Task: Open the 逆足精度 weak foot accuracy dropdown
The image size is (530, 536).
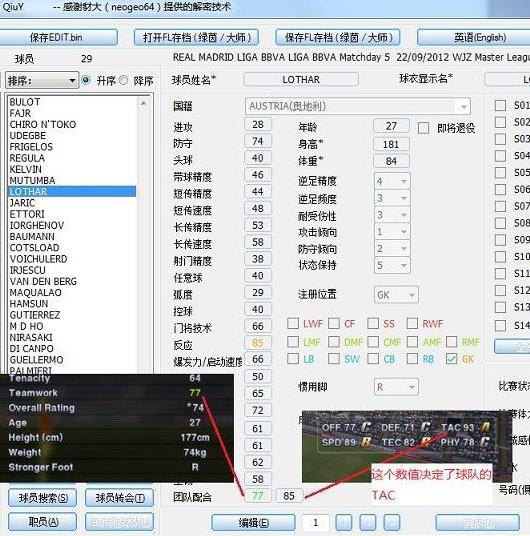Action: (392, 181)
